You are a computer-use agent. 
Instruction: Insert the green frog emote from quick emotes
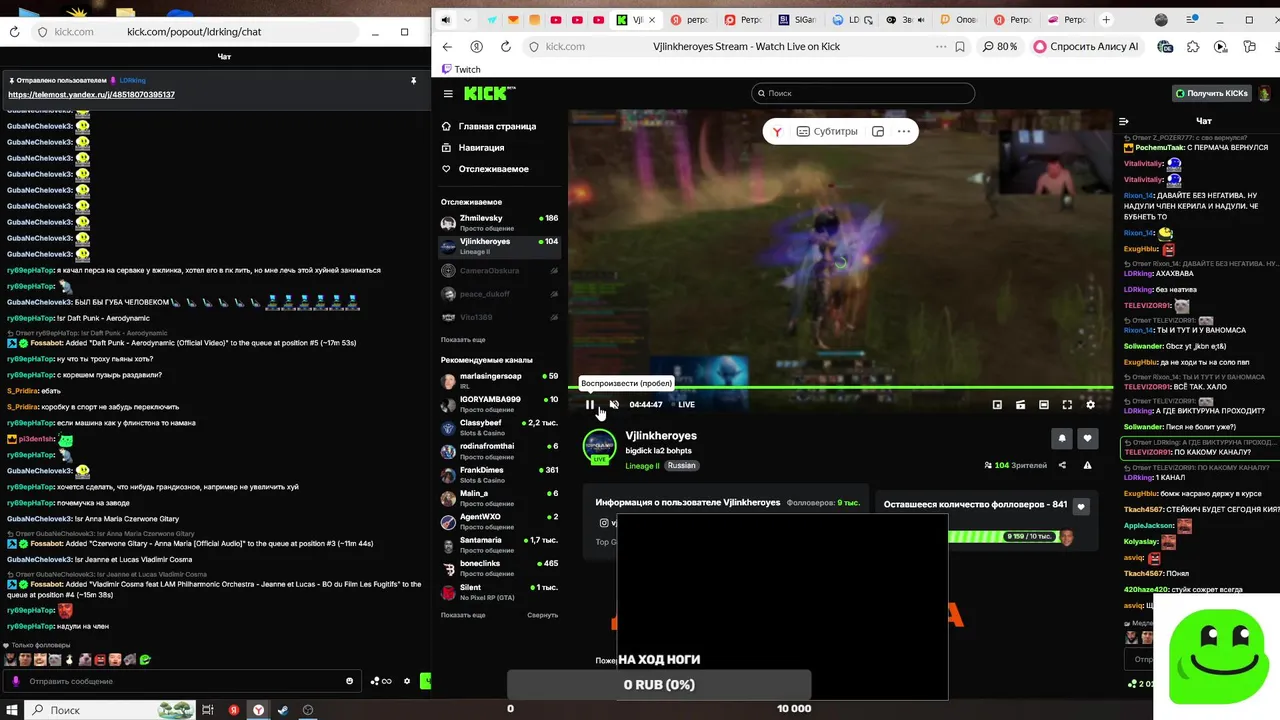[145, 660]
